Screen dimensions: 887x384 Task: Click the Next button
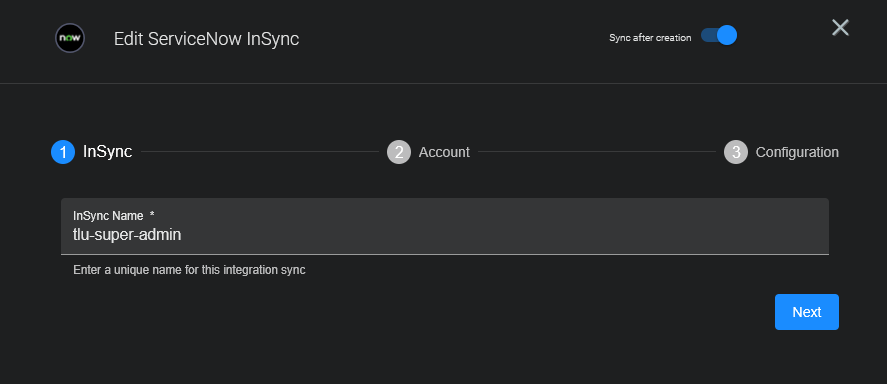pyautogui.click(x=807, y=312)
